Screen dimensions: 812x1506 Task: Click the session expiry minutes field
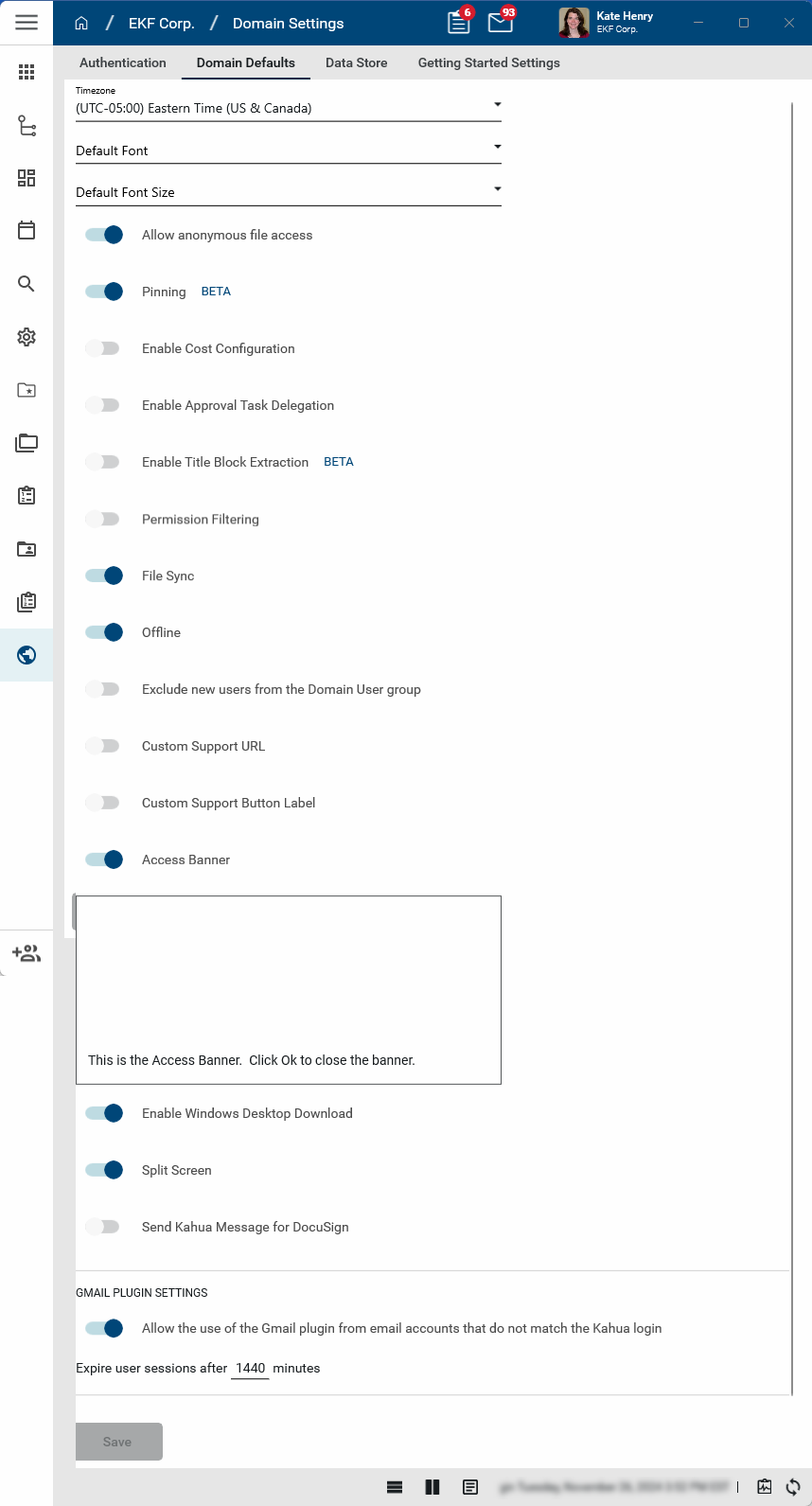251,1368
